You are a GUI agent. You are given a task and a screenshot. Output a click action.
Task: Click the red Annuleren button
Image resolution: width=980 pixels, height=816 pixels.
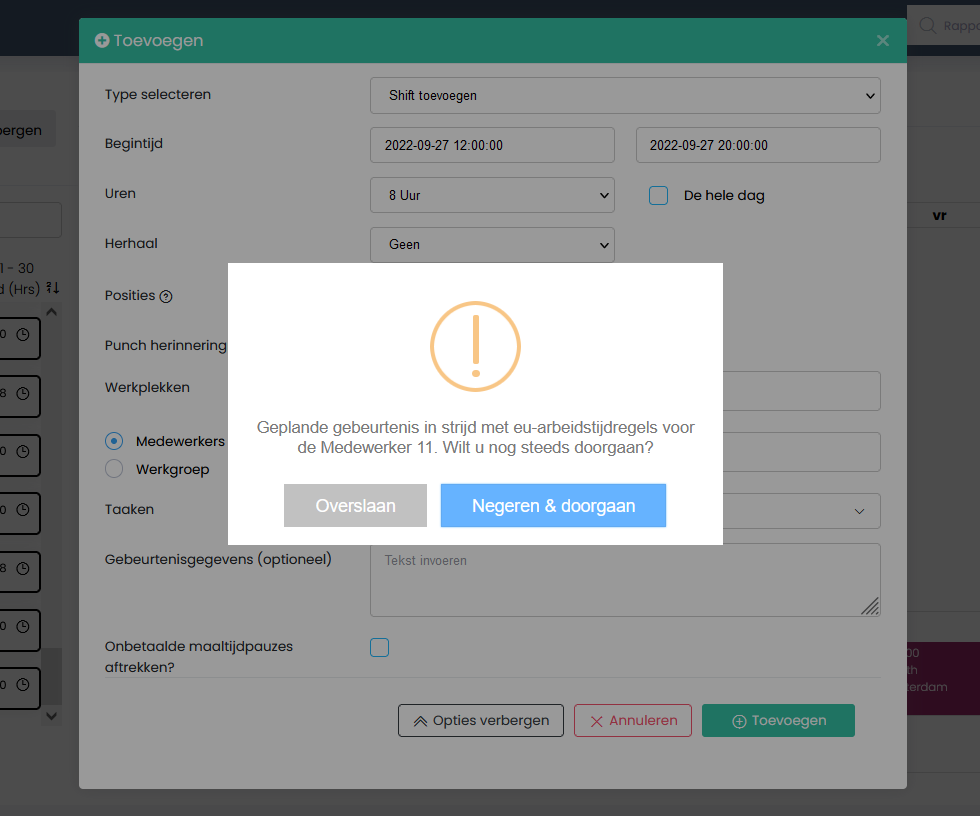[x=632, y=720]
